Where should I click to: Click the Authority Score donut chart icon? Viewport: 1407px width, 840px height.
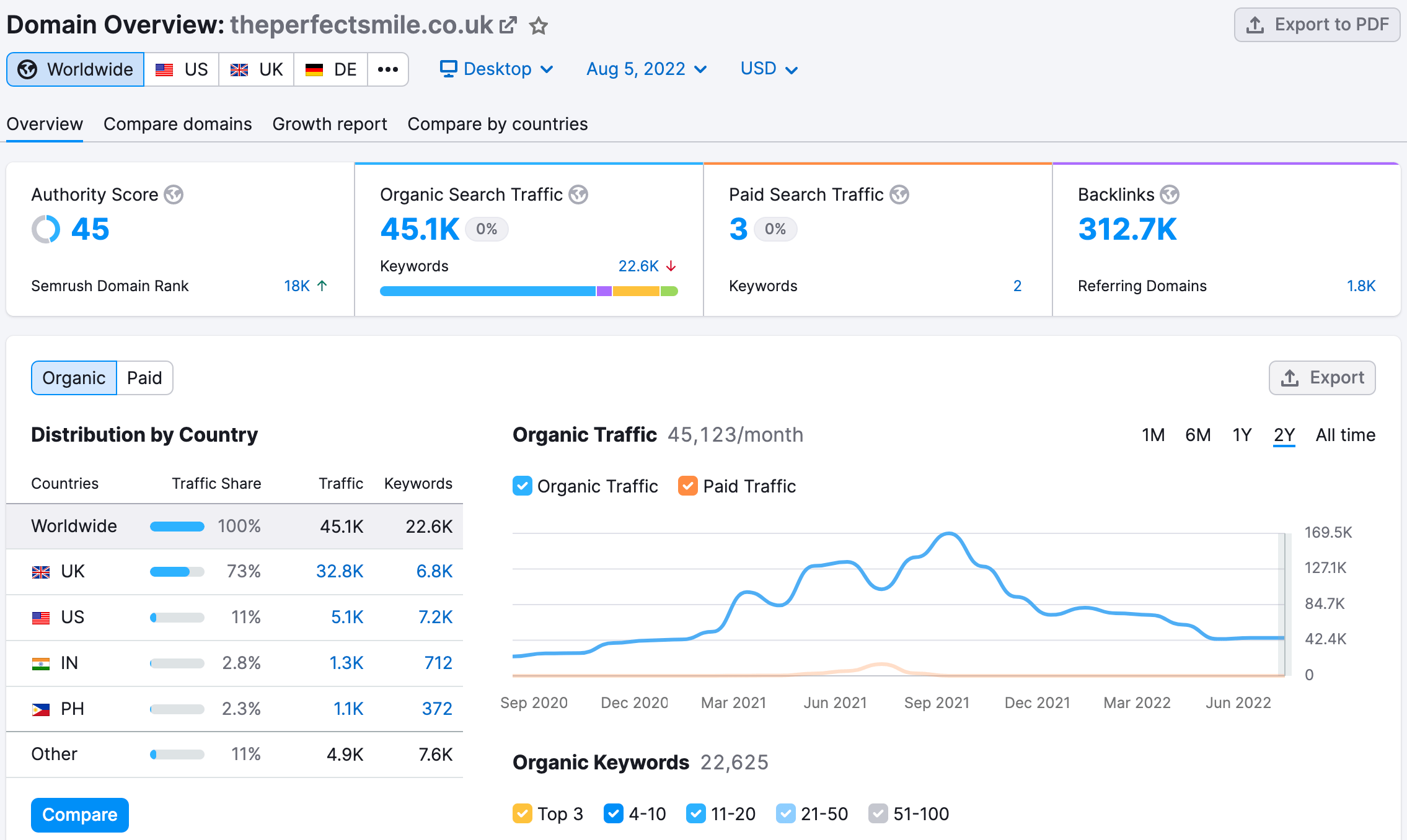pyautogui.click(x=46, y=229)
